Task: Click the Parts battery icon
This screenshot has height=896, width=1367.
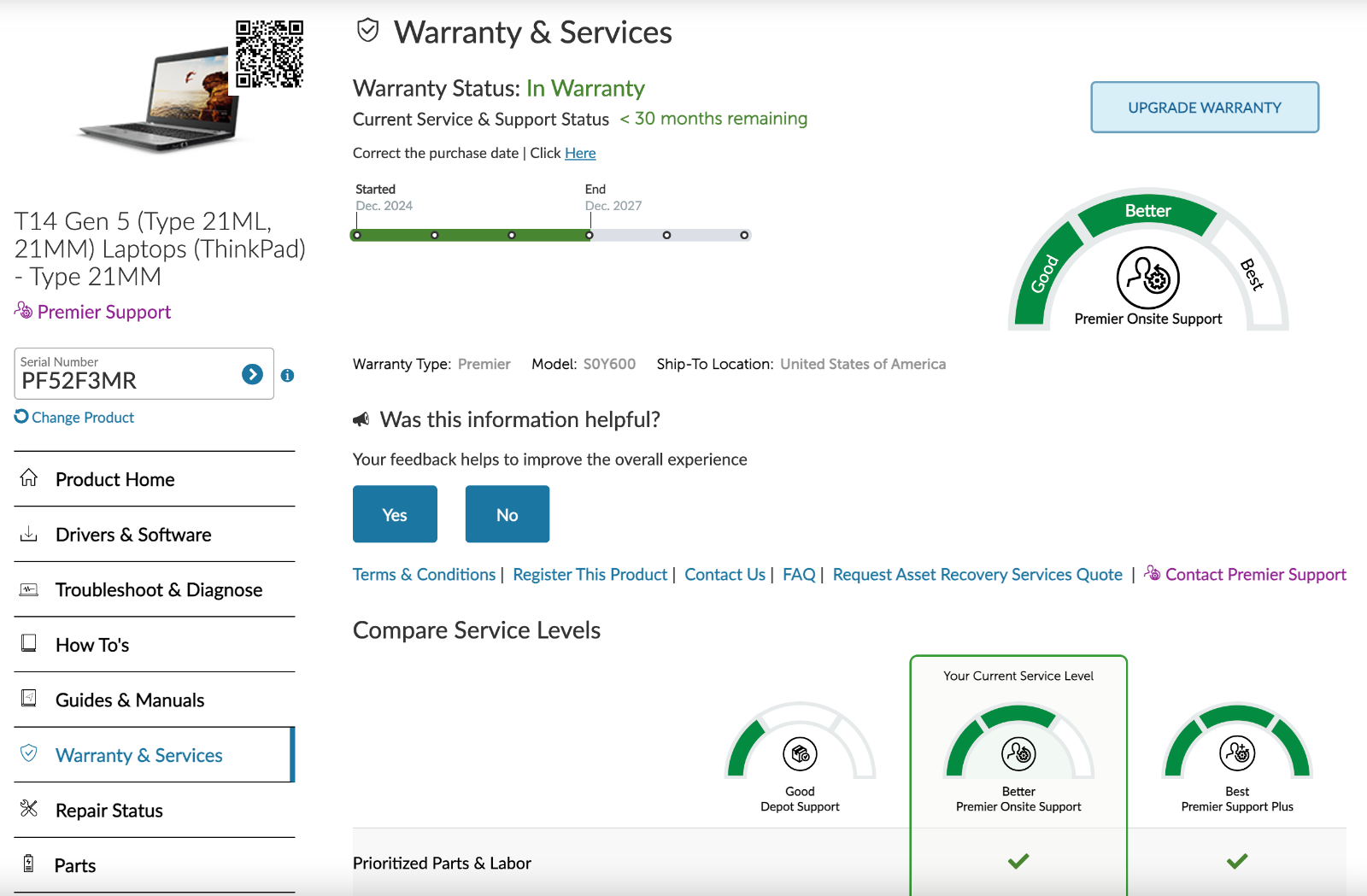Action: [x=29, y=864]
